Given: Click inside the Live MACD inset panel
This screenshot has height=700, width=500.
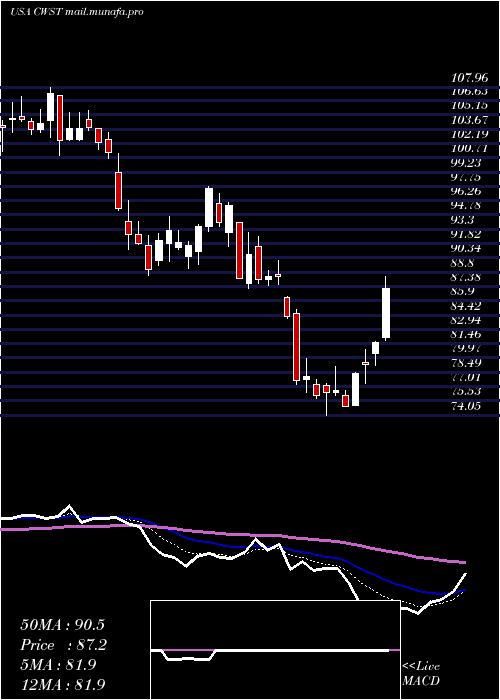Looking at the screenshot, I should pyautogui.click(x=275, y=650).
